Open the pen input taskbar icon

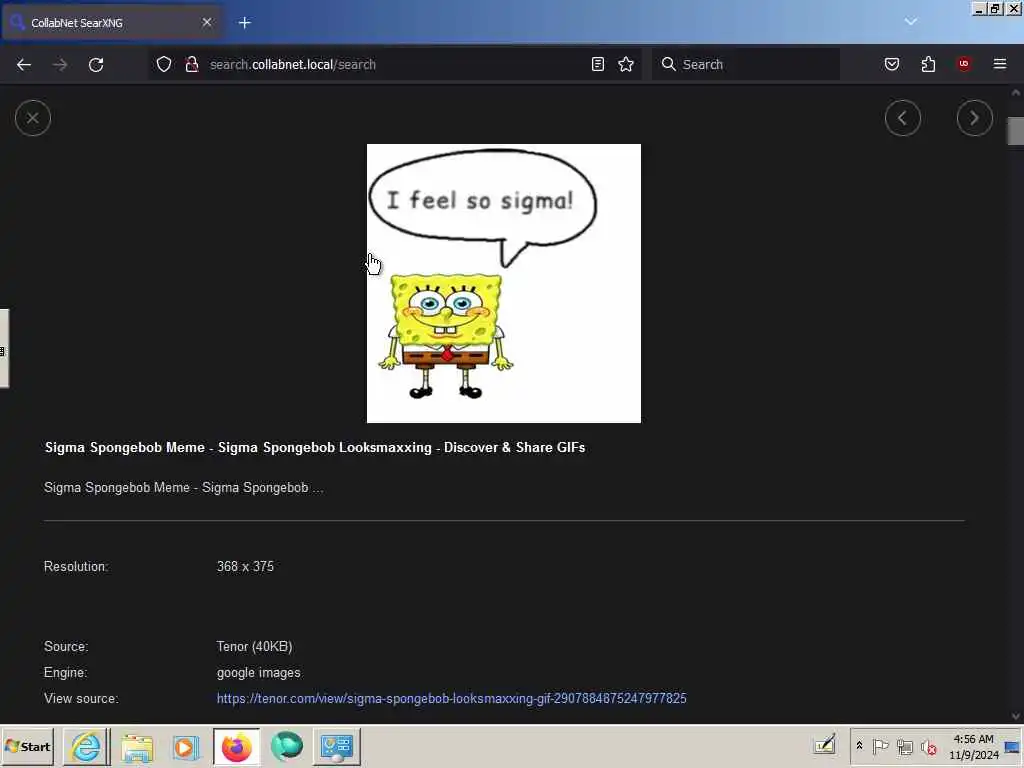[825, 745]
